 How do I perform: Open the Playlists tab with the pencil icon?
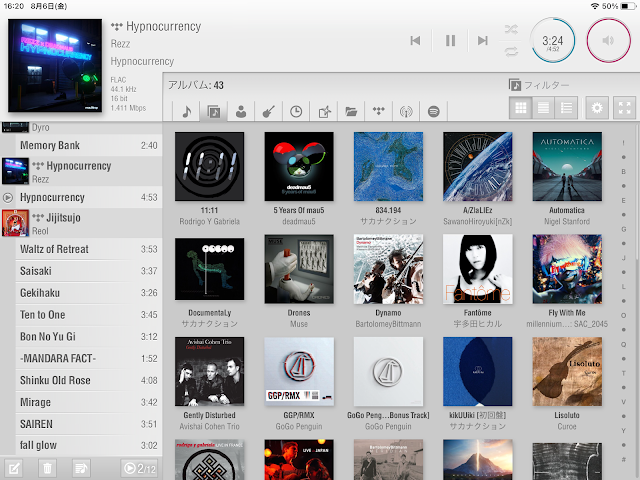pos(324,111)
